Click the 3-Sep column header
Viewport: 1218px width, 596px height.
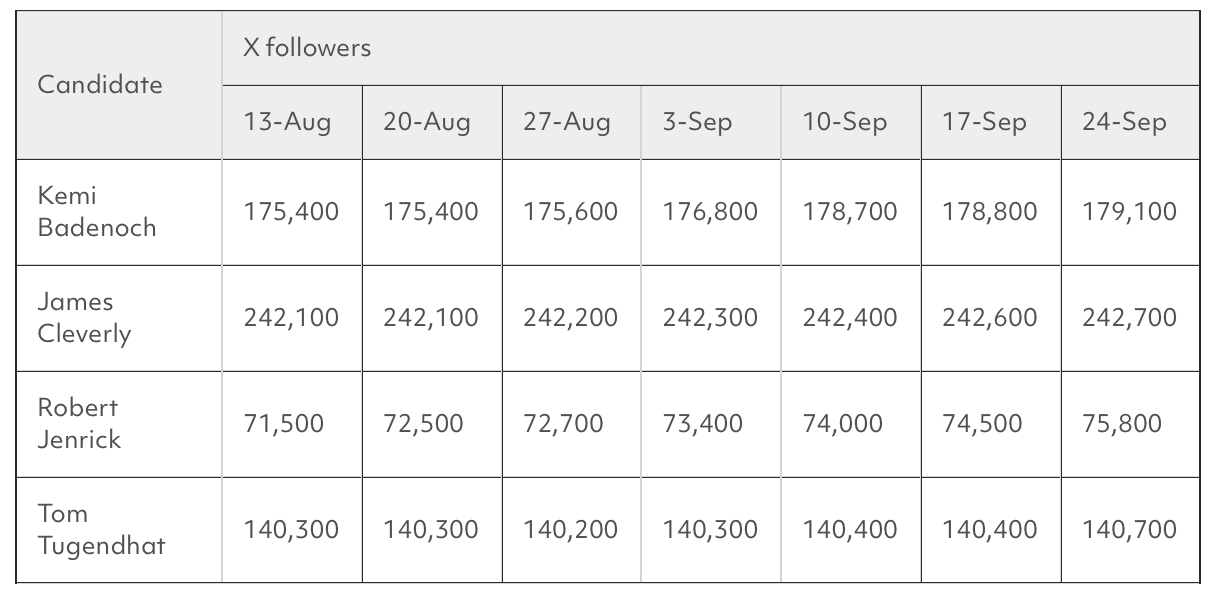point(697,123)
